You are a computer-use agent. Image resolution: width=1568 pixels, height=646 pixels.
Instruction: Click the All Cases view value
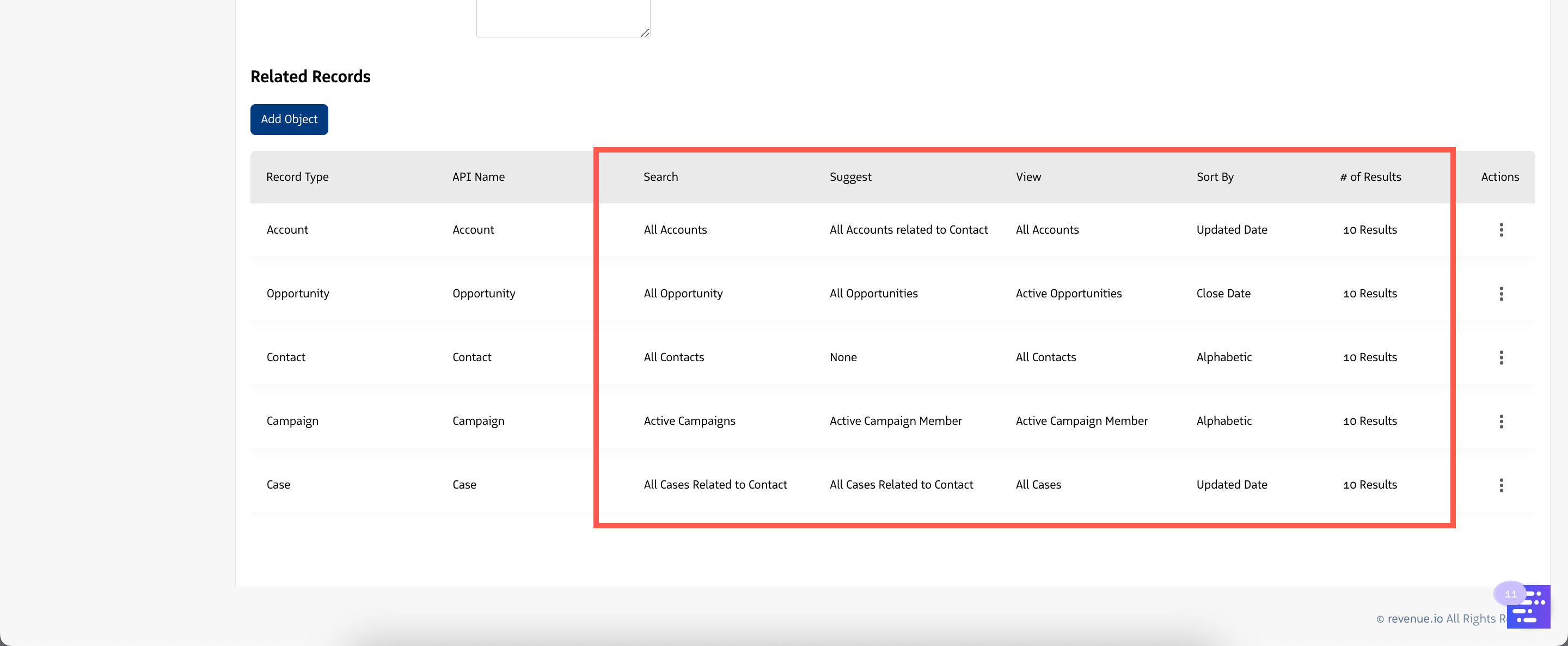[x=1038, y=485]
